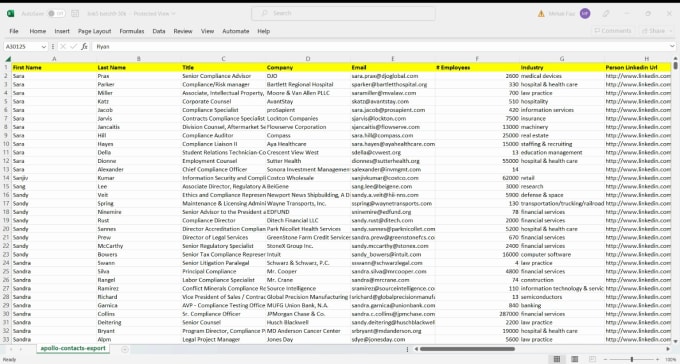
Task: Click the zoom in plus icon
Action: click(657, 359)
